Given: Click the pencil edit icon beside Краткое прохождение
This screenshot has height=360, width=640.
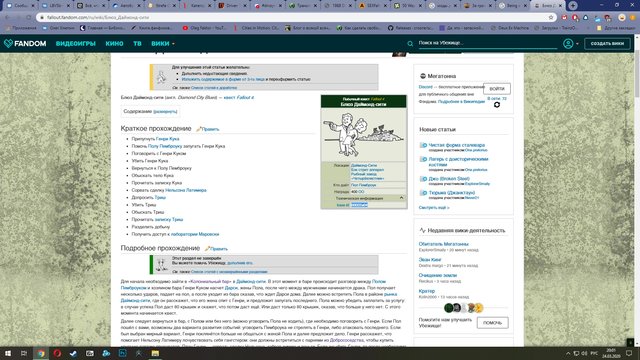Looking at the screenshot, I should (199, 129).
